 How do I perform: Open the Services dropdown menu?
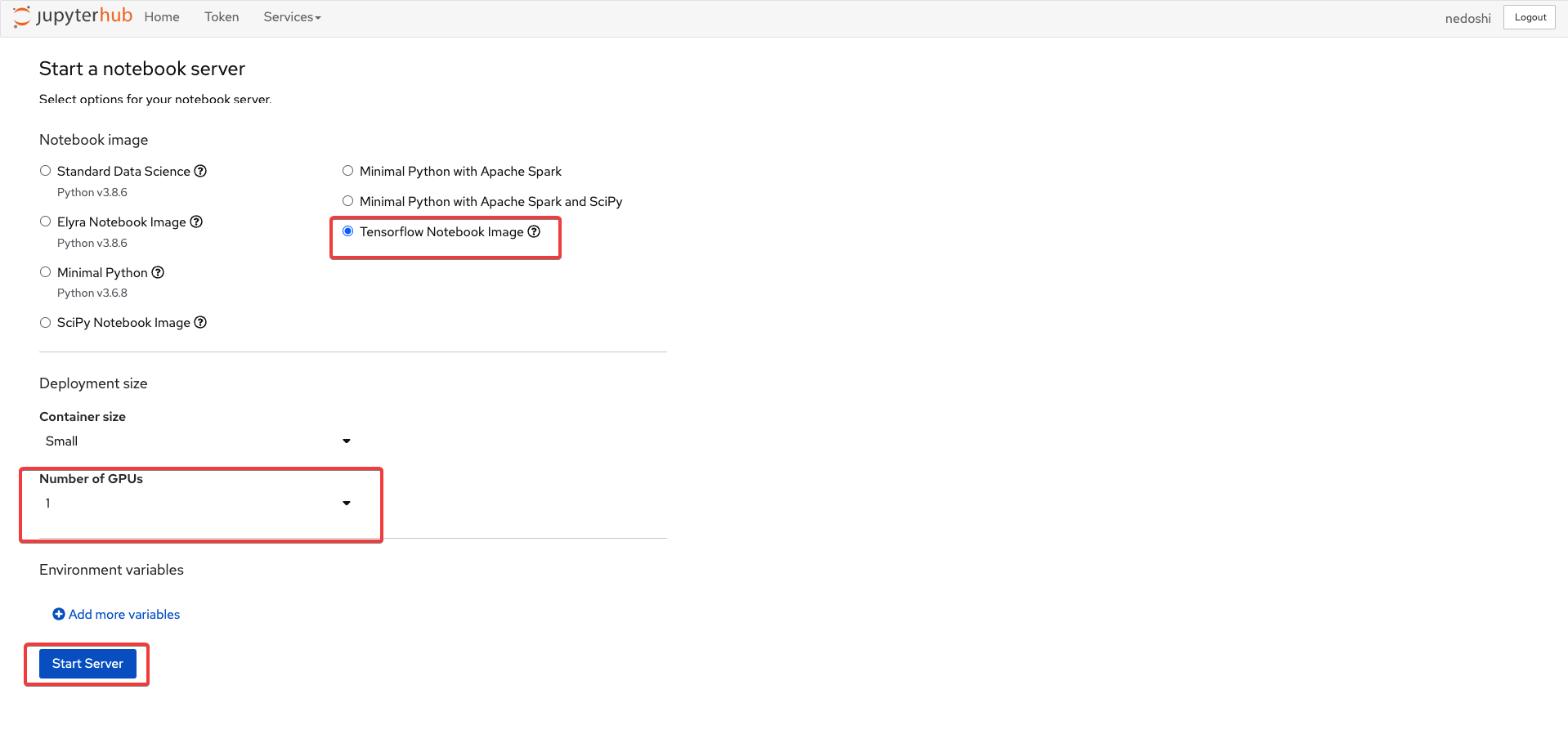point(292,17)
